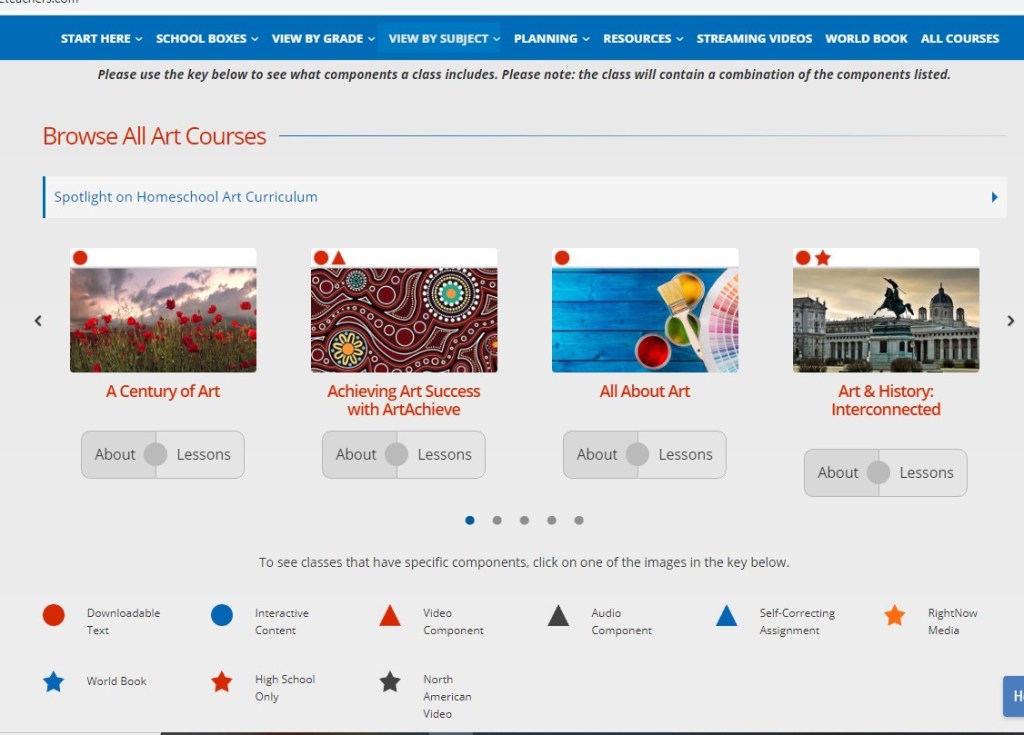Expand Spotlight on Homeschool Art Curriculum
The width and height of the screenshot is (1024, 735).
pyautogui.click(x=524, y=197)
